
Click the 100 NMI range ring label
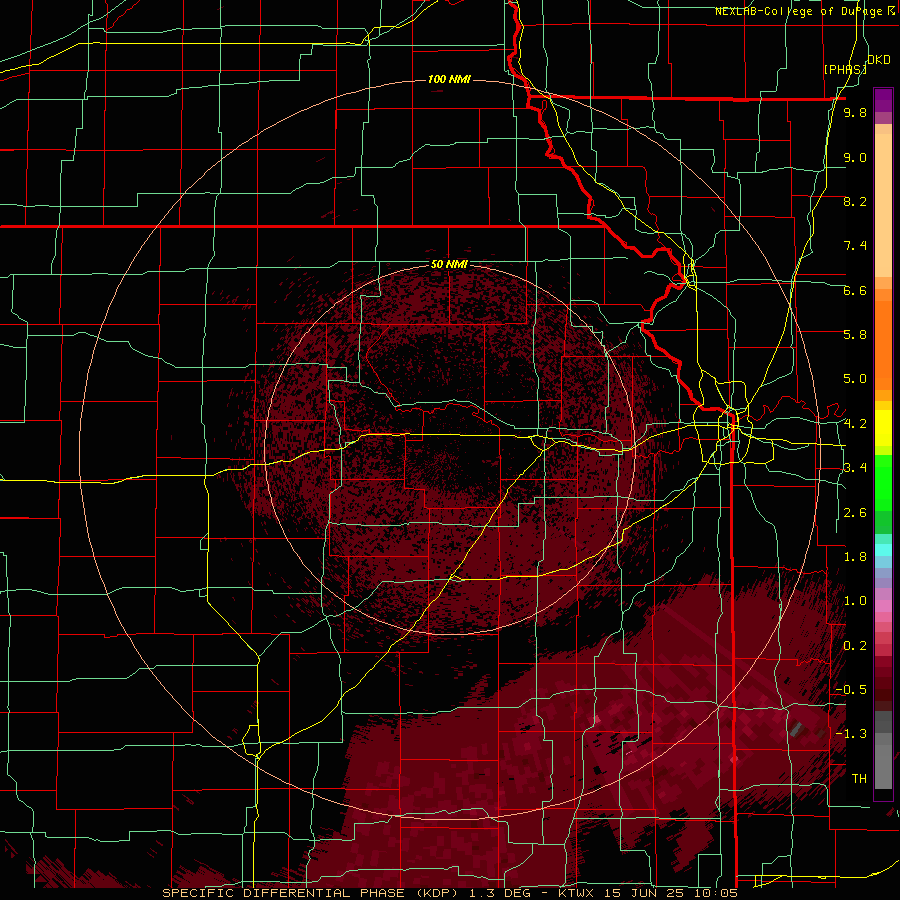[449, 79]
